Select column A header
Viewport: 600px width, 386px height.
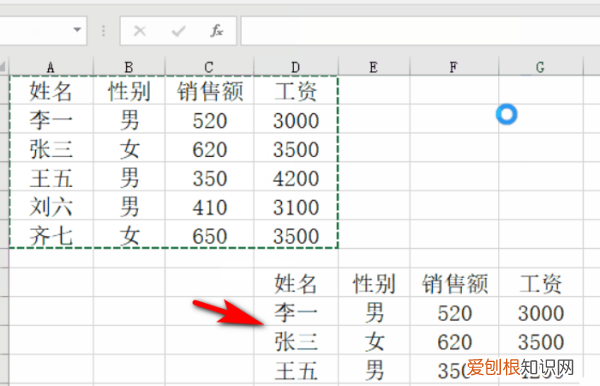click(x=51, y=67)
